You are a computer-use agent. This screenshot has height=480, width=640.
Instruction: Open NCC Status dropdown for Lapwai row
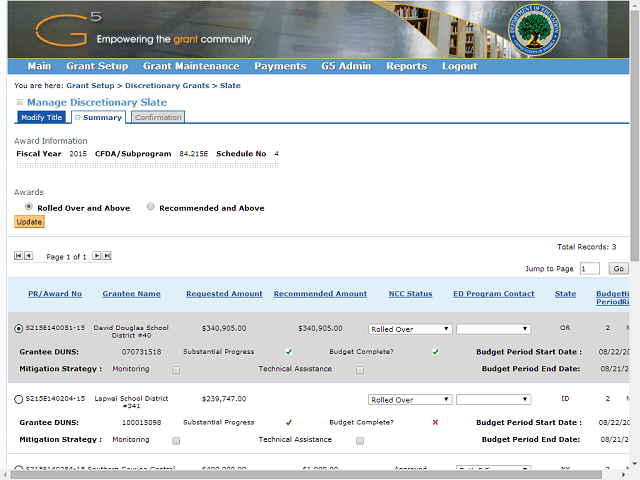coord(410,400)
